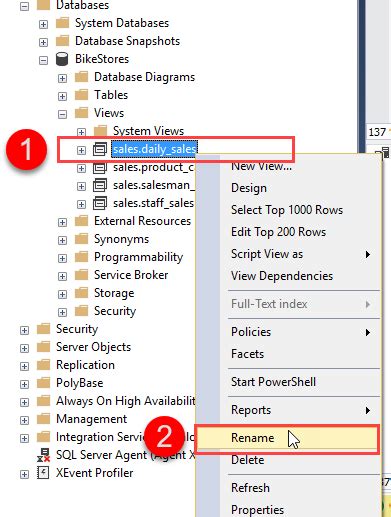Click the SQL Server Agent icon
This screenshot has width=391, height=517.
[x=43, y=455]
